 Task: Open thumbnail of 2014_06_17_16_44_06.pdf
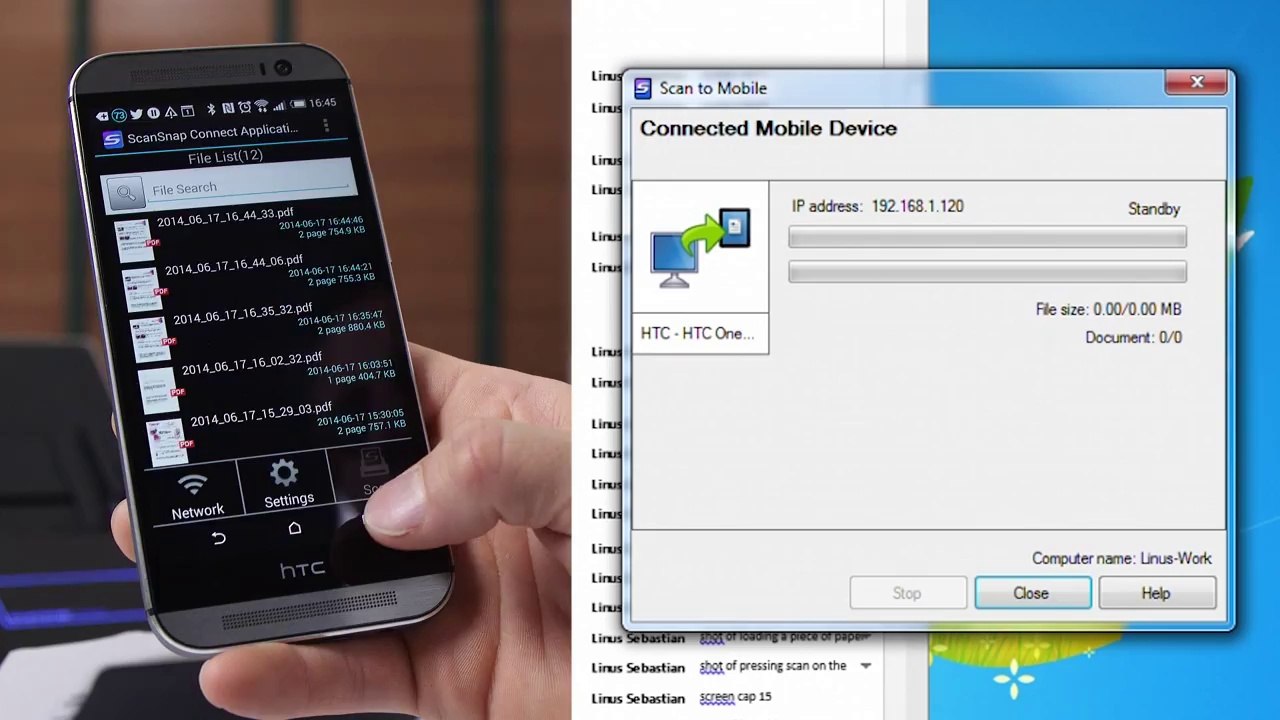pyautogui.click(x=142, y=290)
